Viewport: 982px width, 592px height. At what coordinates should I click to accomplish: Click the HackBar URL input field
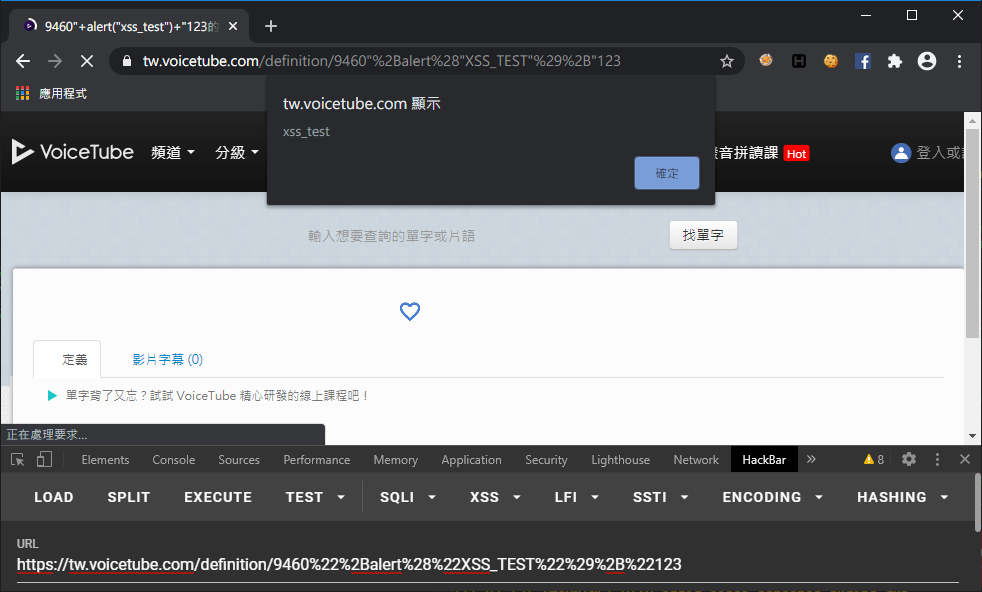[487, 564]
